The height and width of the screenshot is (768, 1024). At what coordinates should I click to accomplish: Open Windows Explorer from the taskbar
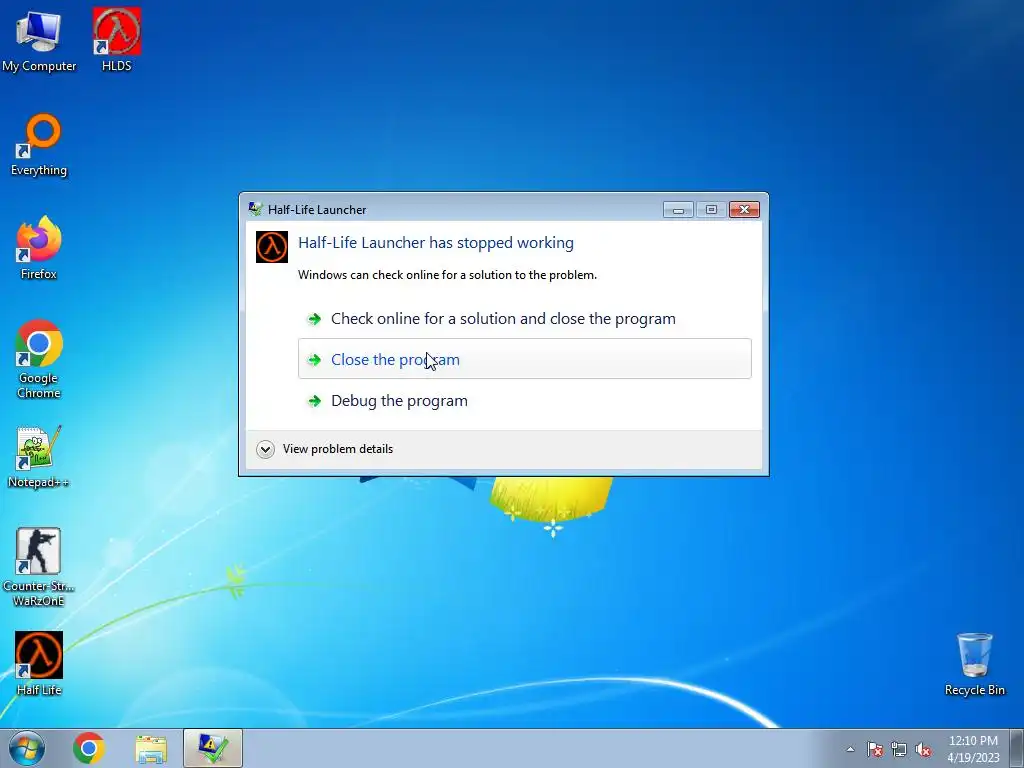pyautogui.click(x=151, y=748)
